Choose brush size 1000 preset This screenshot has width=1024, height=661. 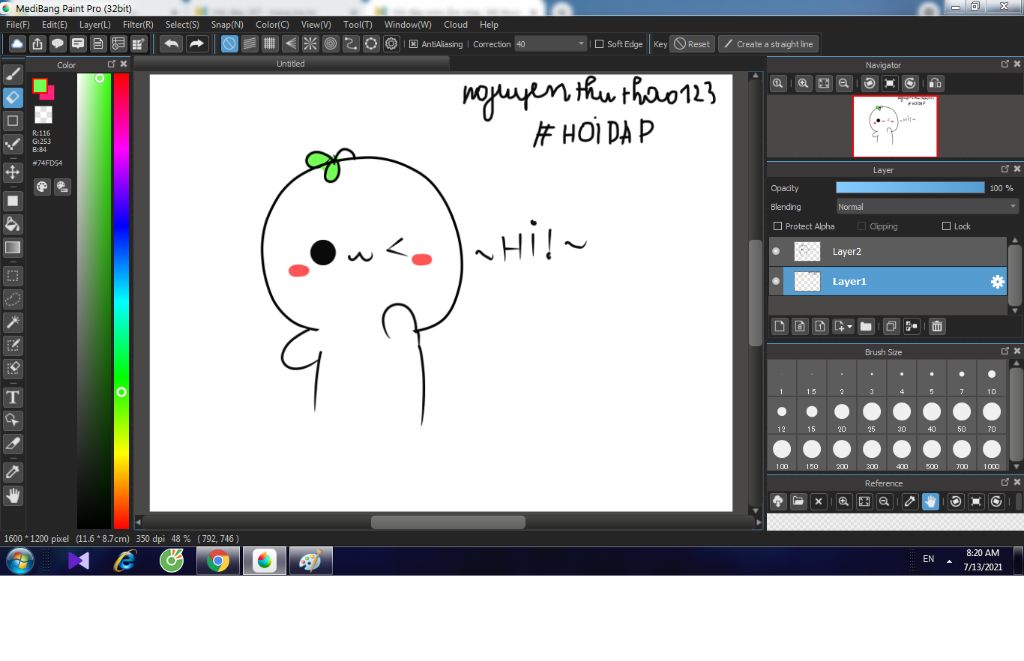pos(991,453)
